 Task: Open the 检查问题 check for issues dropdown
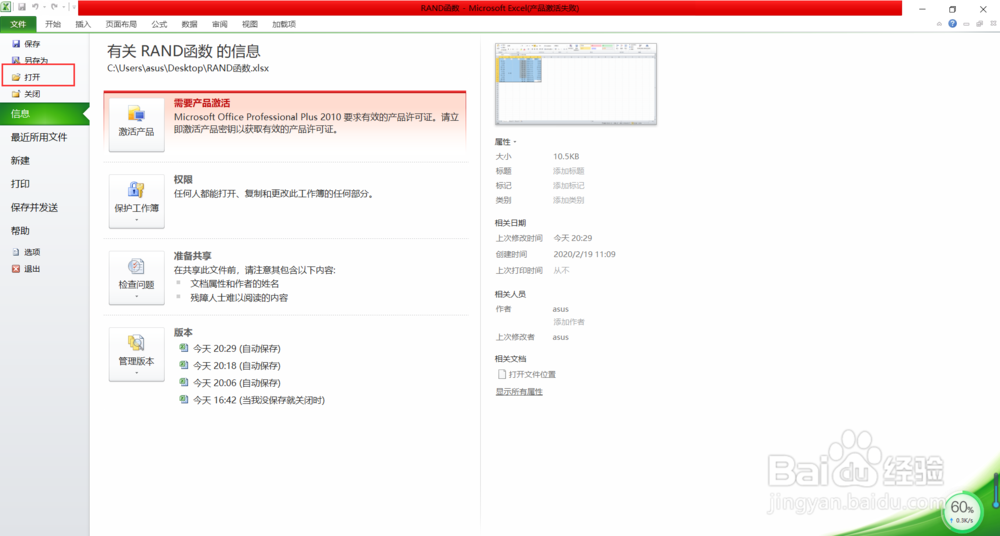[x=136, y=278]
